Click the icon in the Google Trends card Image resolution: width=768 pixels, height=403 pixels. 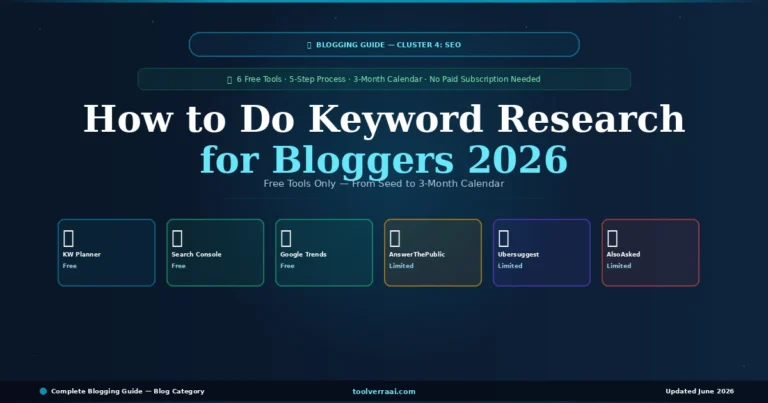coord(286,238)
